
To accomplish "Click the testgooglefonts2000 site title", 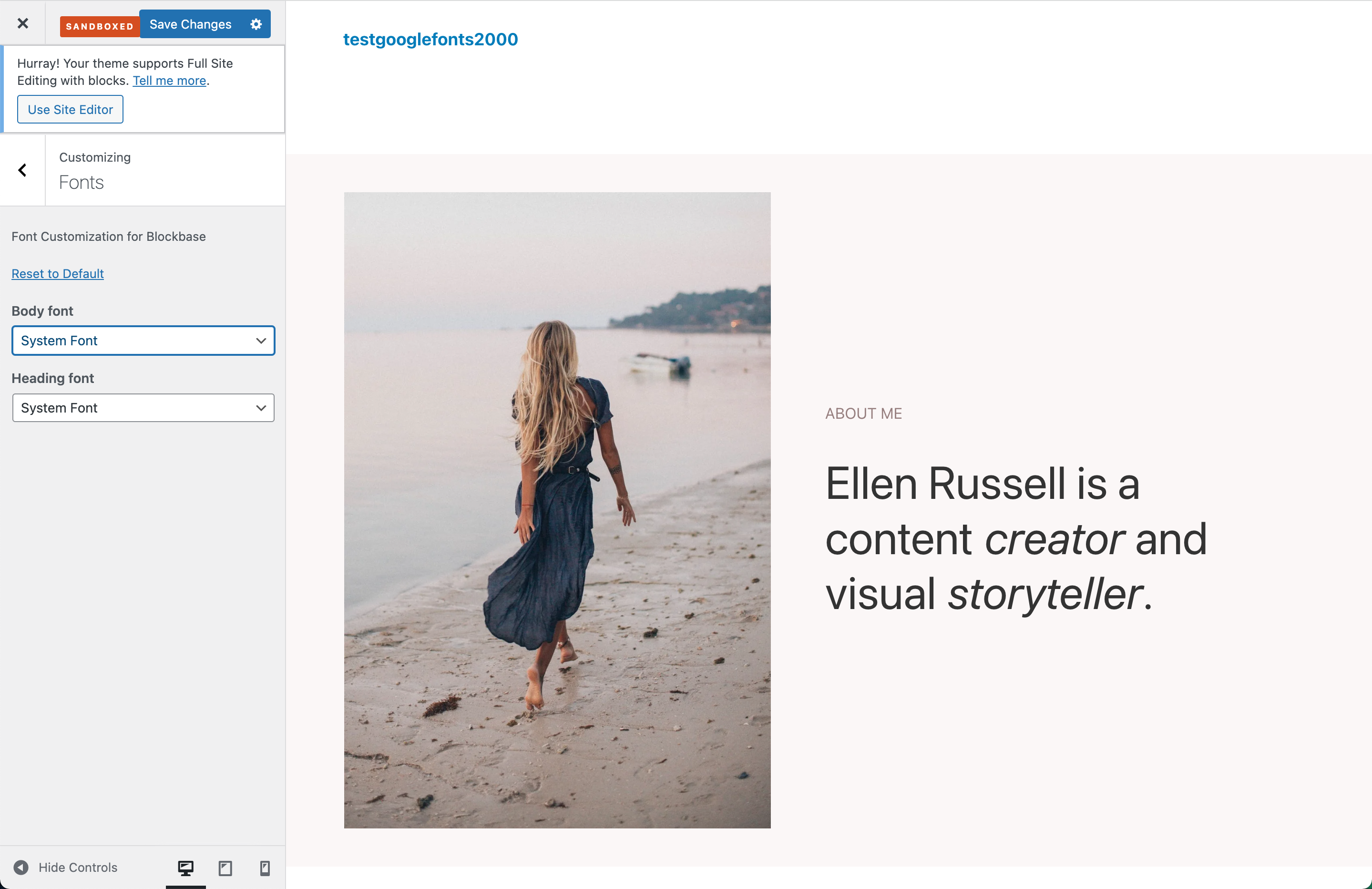I will click(x=430, y=39).
